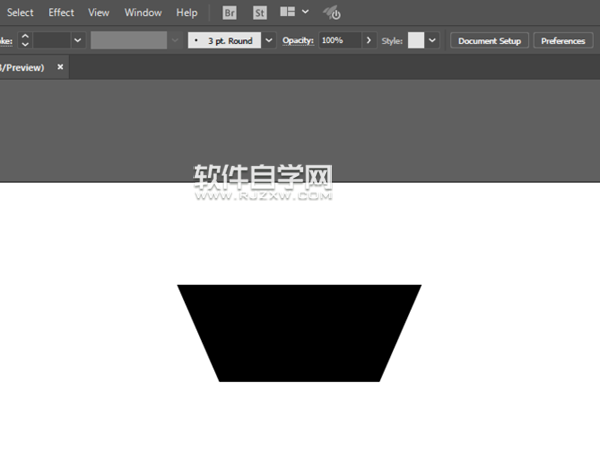Open the Help menu
Viewport: 600px width, 475px height.
(x=187, y=13)
